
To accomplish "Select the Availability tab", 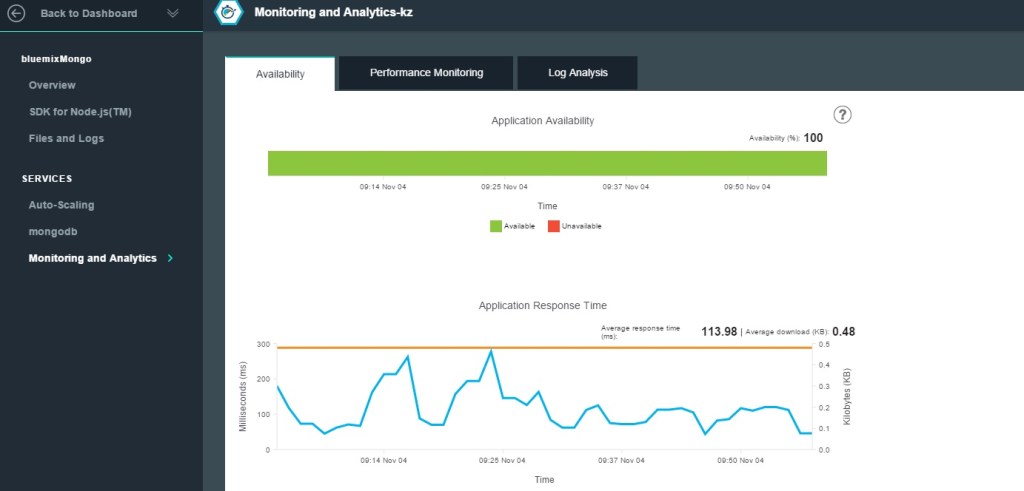I will point(280,74).
